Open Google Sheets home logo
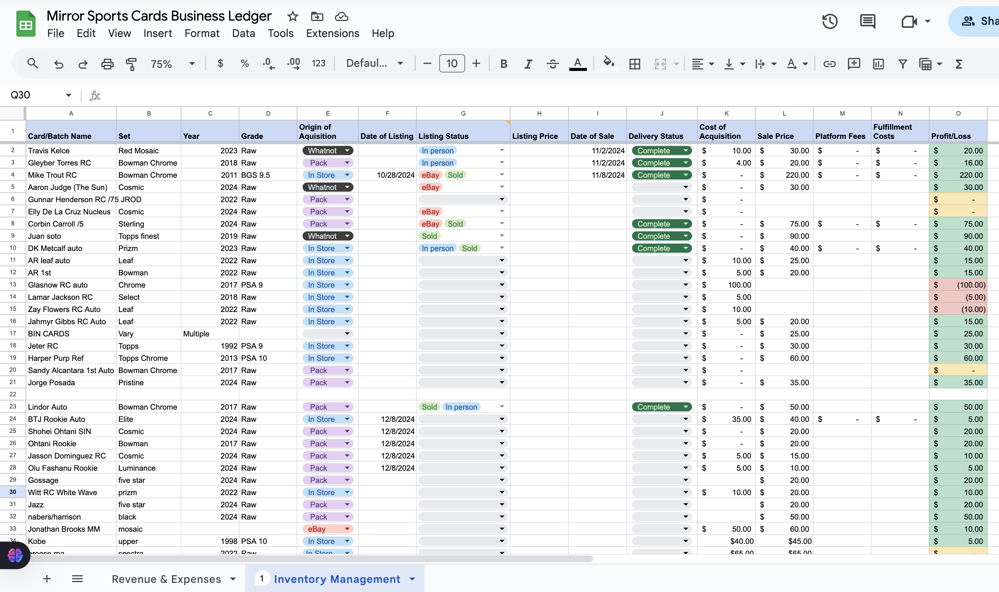This screenshot has width=999, height=592. pos(25,24)
